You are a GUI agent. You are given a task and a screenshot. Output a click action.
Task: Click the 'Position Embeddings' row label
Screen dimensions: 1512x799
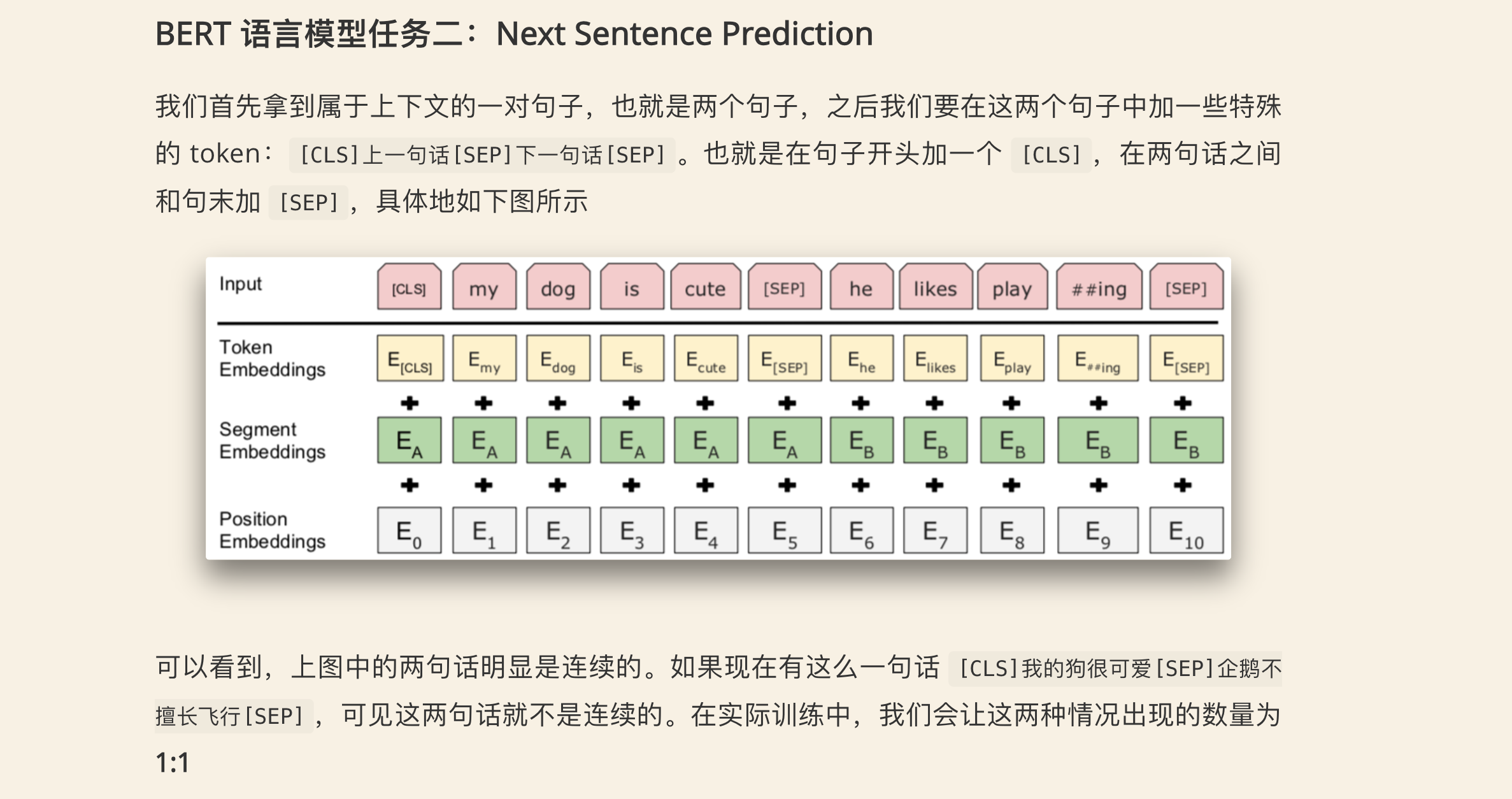272,530
